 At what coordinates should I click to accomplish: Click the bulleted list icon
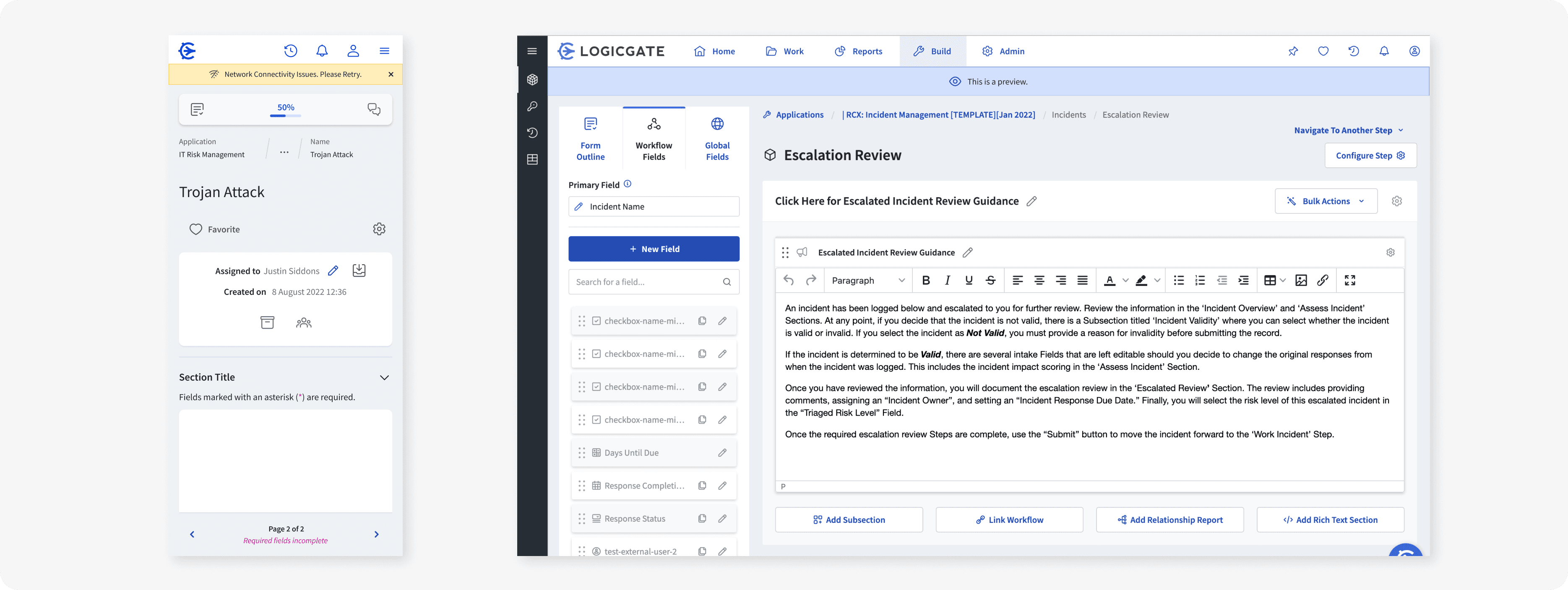pyautogui.click(x=1178, y=281)
